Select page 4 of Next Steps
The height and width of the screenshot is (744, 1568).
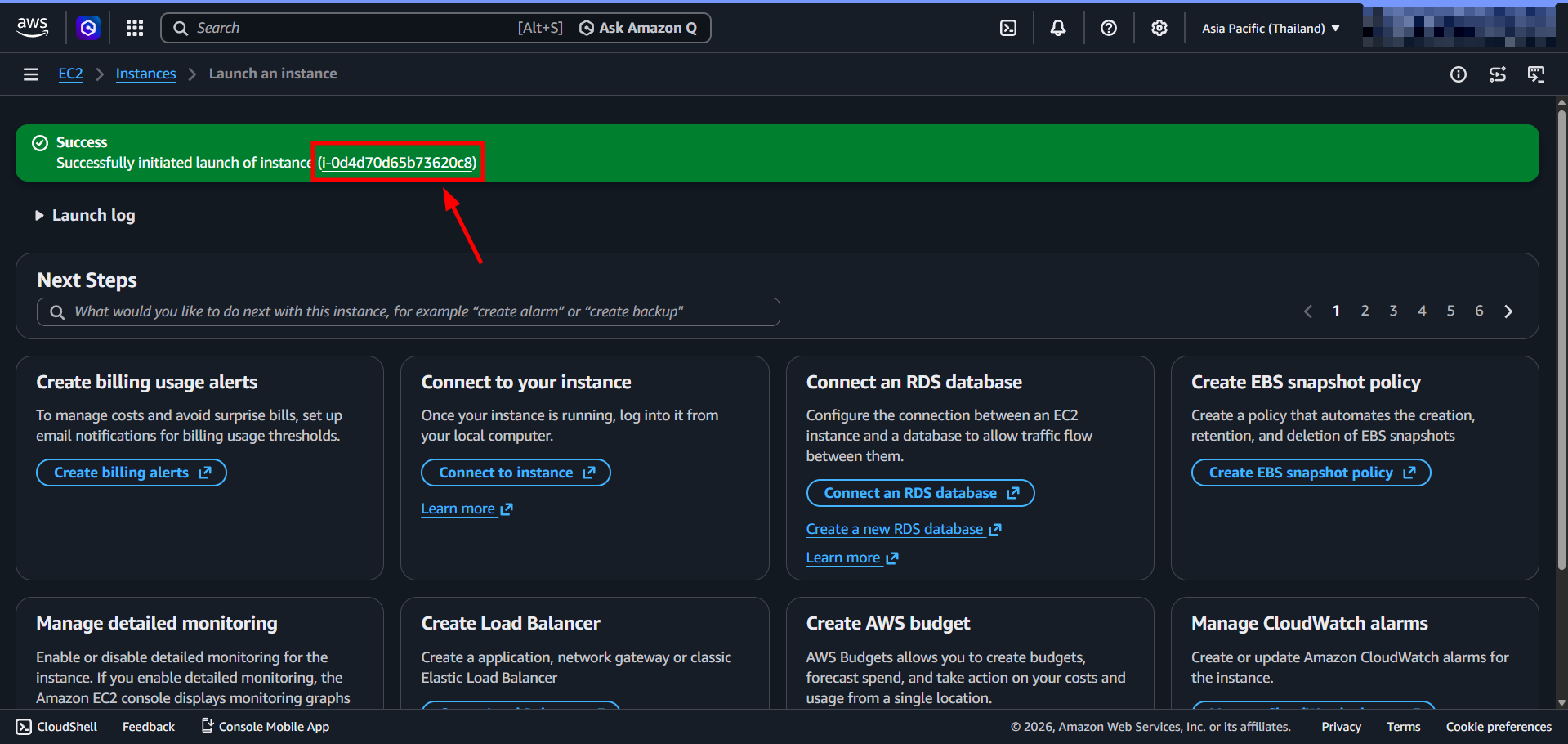coord(1422,311)
